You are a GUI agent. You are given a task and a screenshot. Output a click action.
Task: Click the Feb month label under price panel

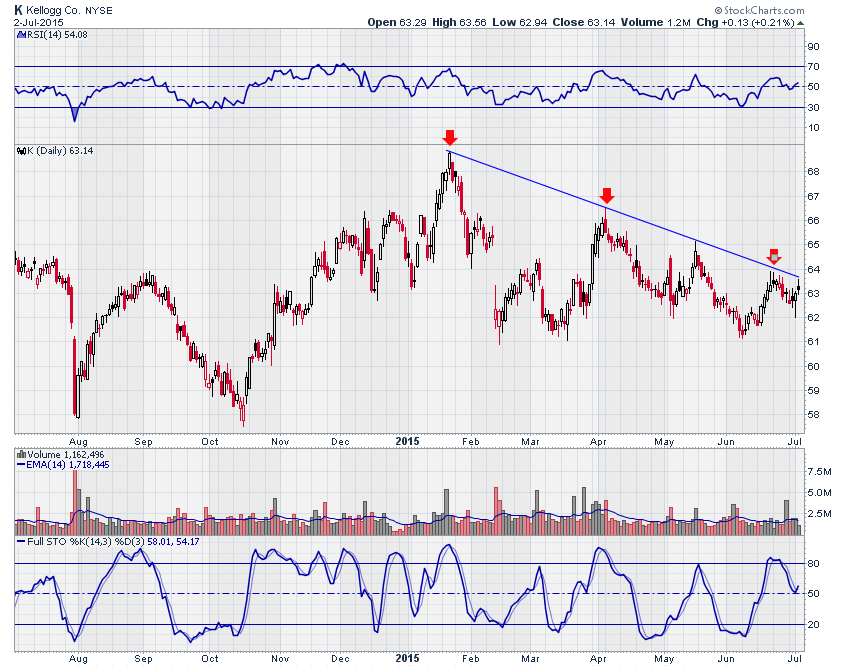pyautogui.click(x=471, y=442)
